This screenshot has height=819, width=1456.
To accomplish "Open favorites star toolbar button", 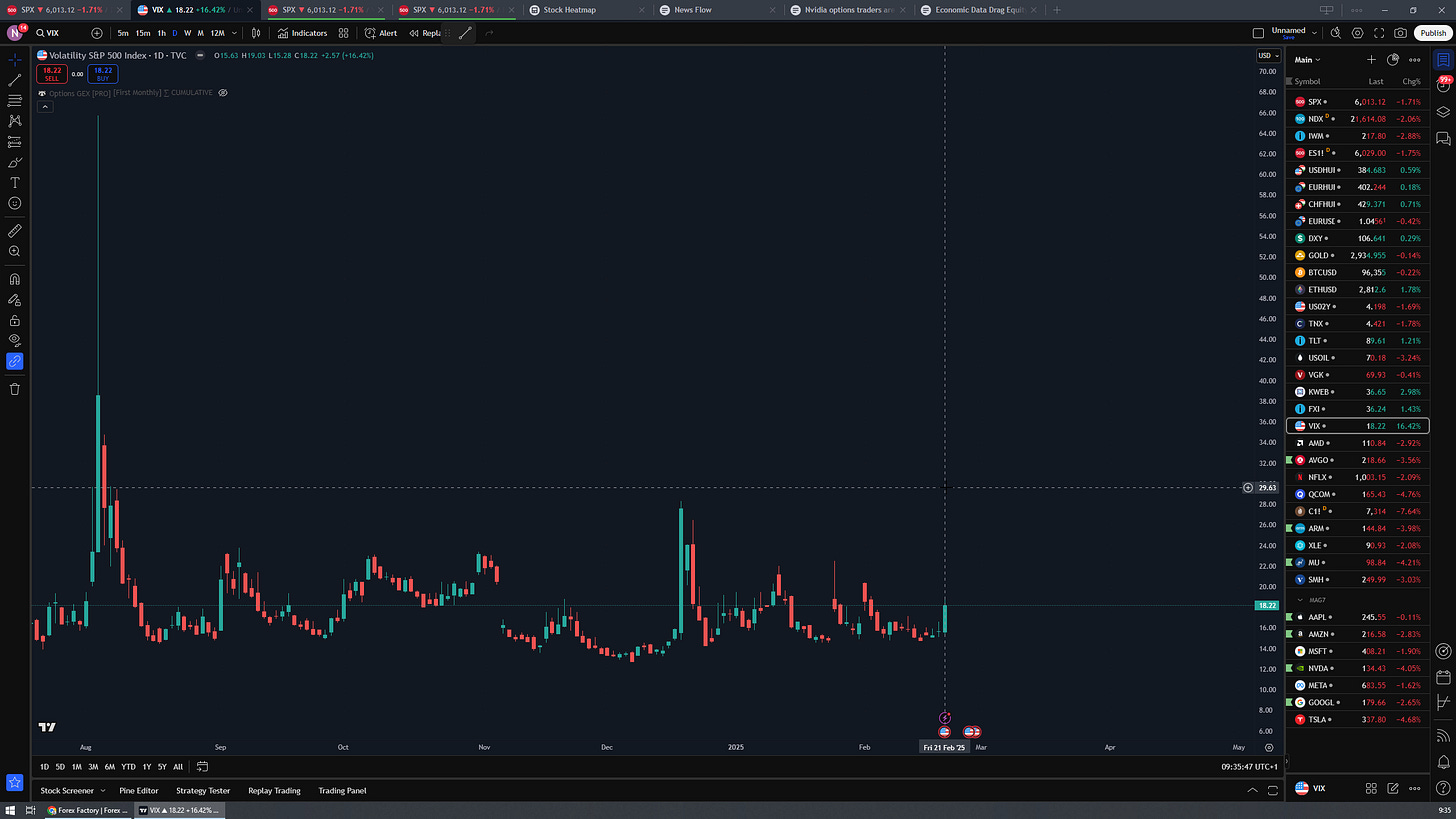I will (x=15, y=783).
